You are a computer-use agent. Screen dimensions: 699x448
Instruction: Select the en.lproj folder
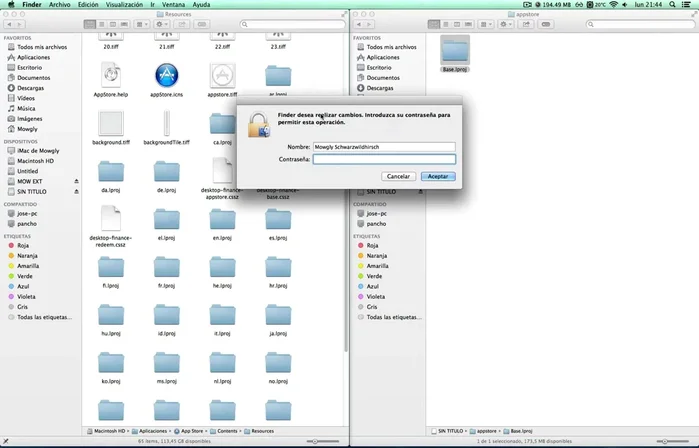(222, 220)
